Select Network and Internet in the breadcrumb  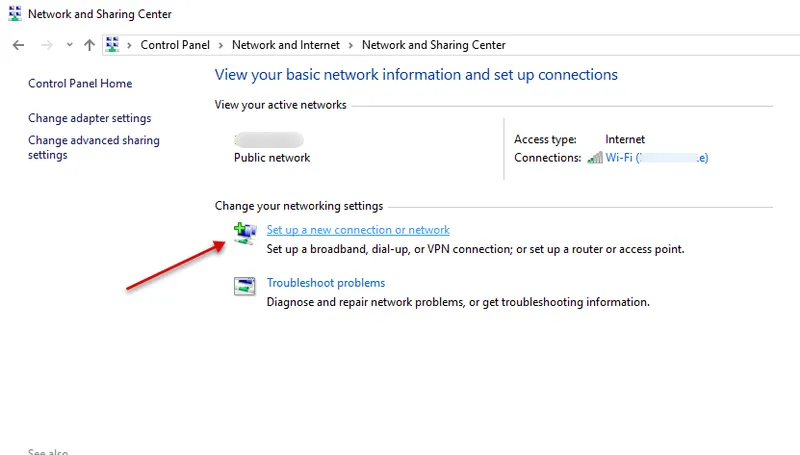tap(285, 45)
